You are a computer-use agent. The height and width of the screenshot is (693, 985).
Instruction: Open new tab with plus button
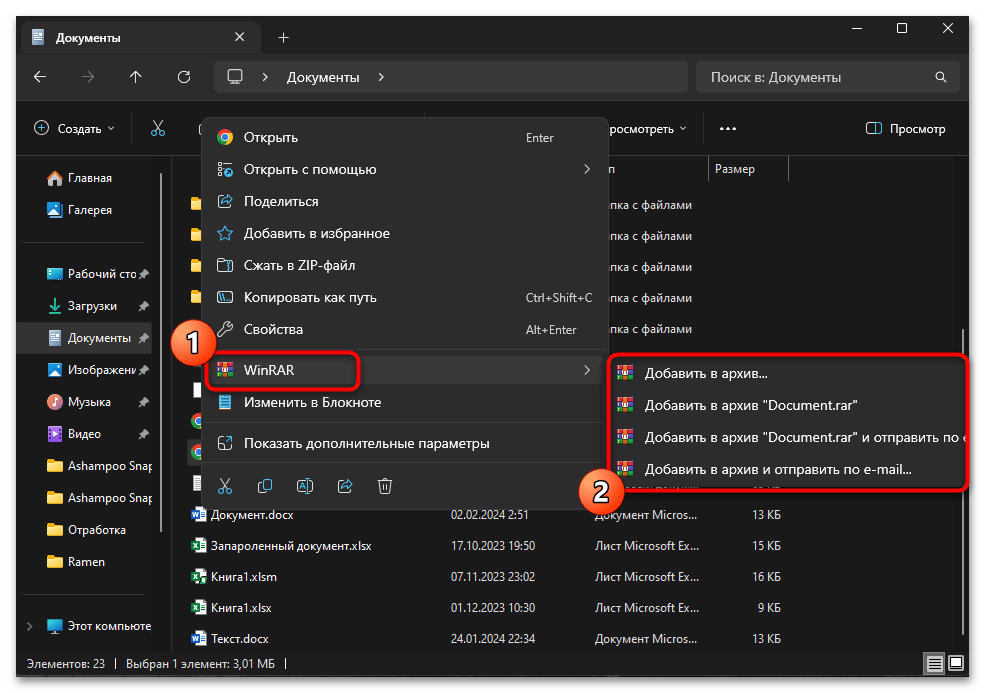tap(283, 38)
